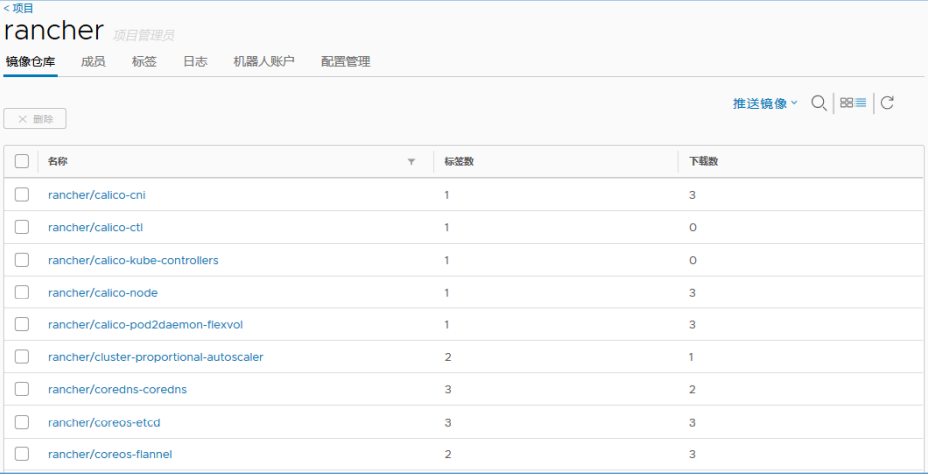Open rancher/calico-kube-controllers repository link
The height and width of the screenshot is (474, 928).
coord(133,260)
